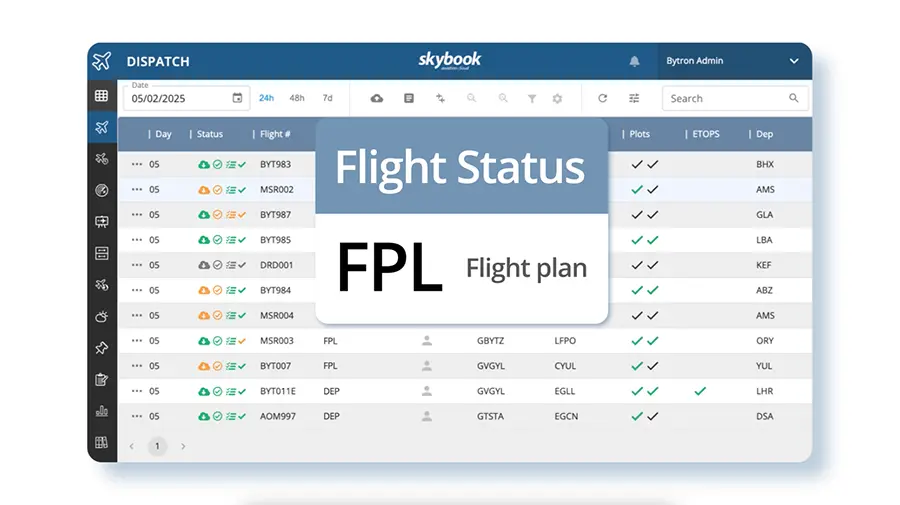Viewport: 900px width, 505px height.
Task: Switch to the 48h time range
Action: click(x=297, y=98)
